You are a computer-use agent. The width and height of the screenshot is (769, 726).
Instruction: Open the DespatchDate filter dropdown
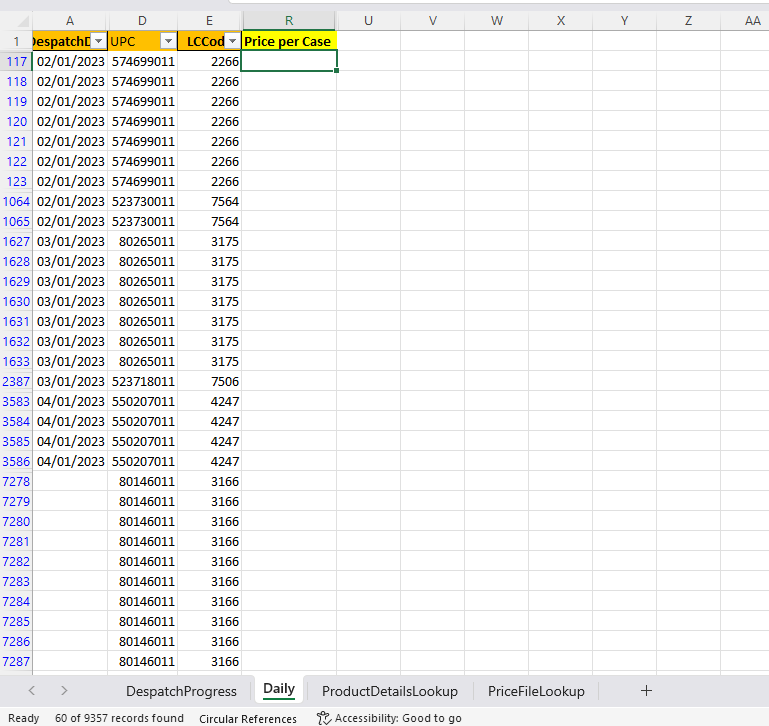tap(99, 41)
